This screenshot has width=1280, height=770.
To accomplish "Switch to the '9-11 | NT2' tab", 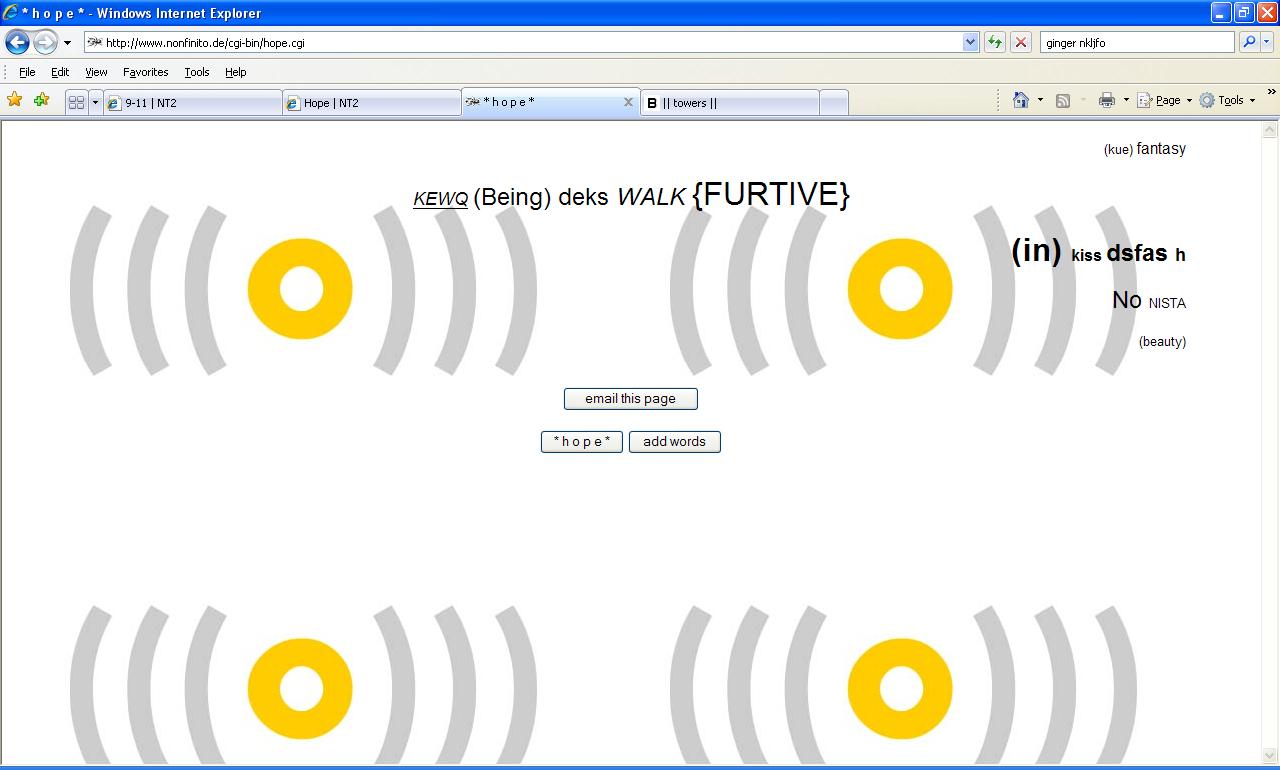I will (x=193, y=102).
